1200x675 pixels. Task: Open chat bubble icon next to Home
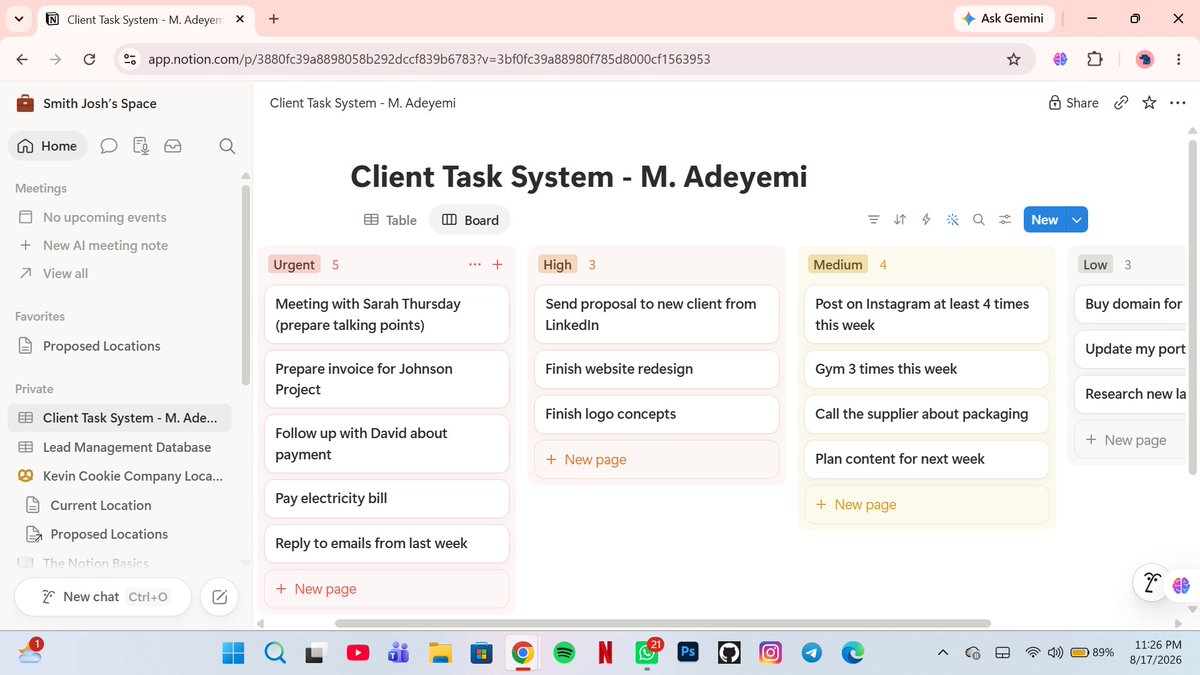tap(109, 146)
